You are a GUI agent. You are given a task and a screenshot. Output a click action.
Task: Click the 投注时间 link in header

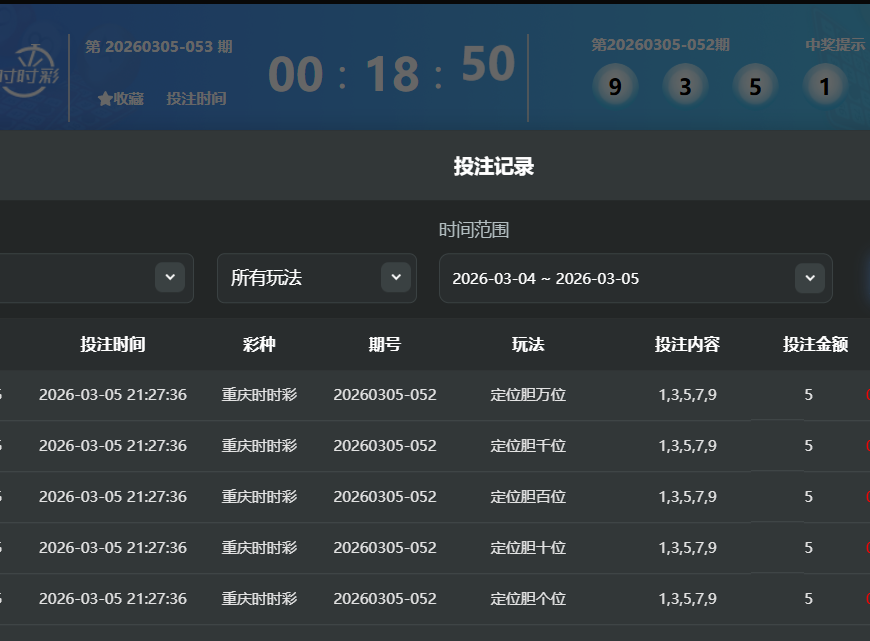pyautogui.click(x=196, y=99)
